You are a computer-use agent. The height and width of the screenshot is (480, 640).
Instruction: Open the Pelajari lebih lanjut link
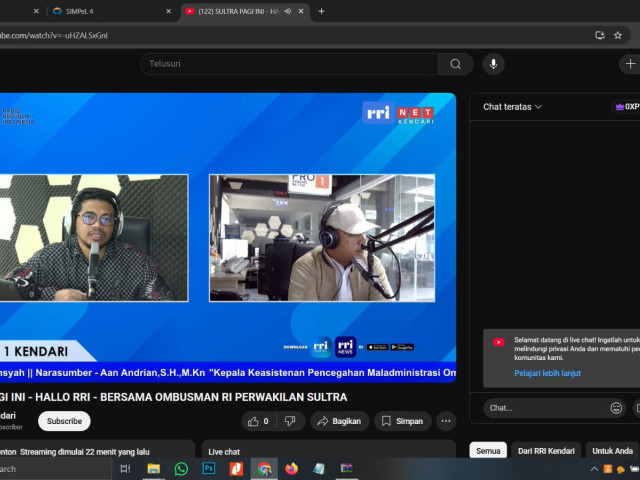(547, 373)
